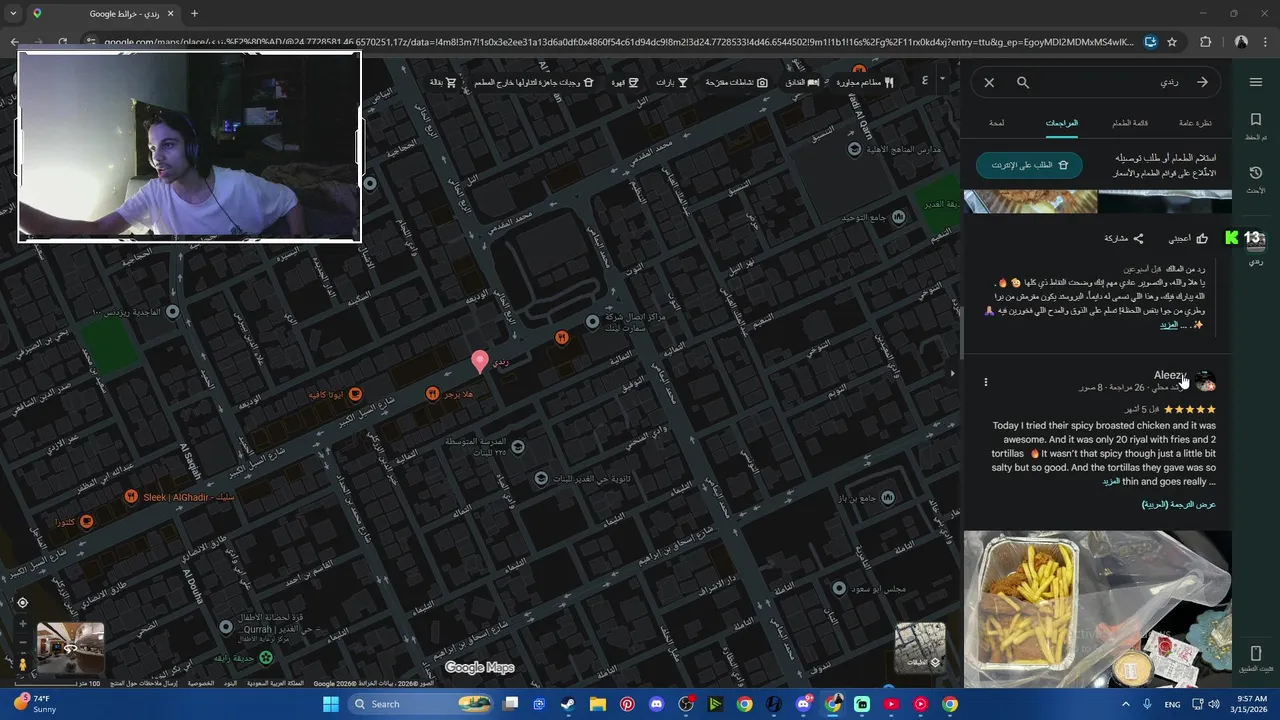Switch to the لمحة about tab
The width and height of the screenshot is (1280, 720).
tap(997, 123)
